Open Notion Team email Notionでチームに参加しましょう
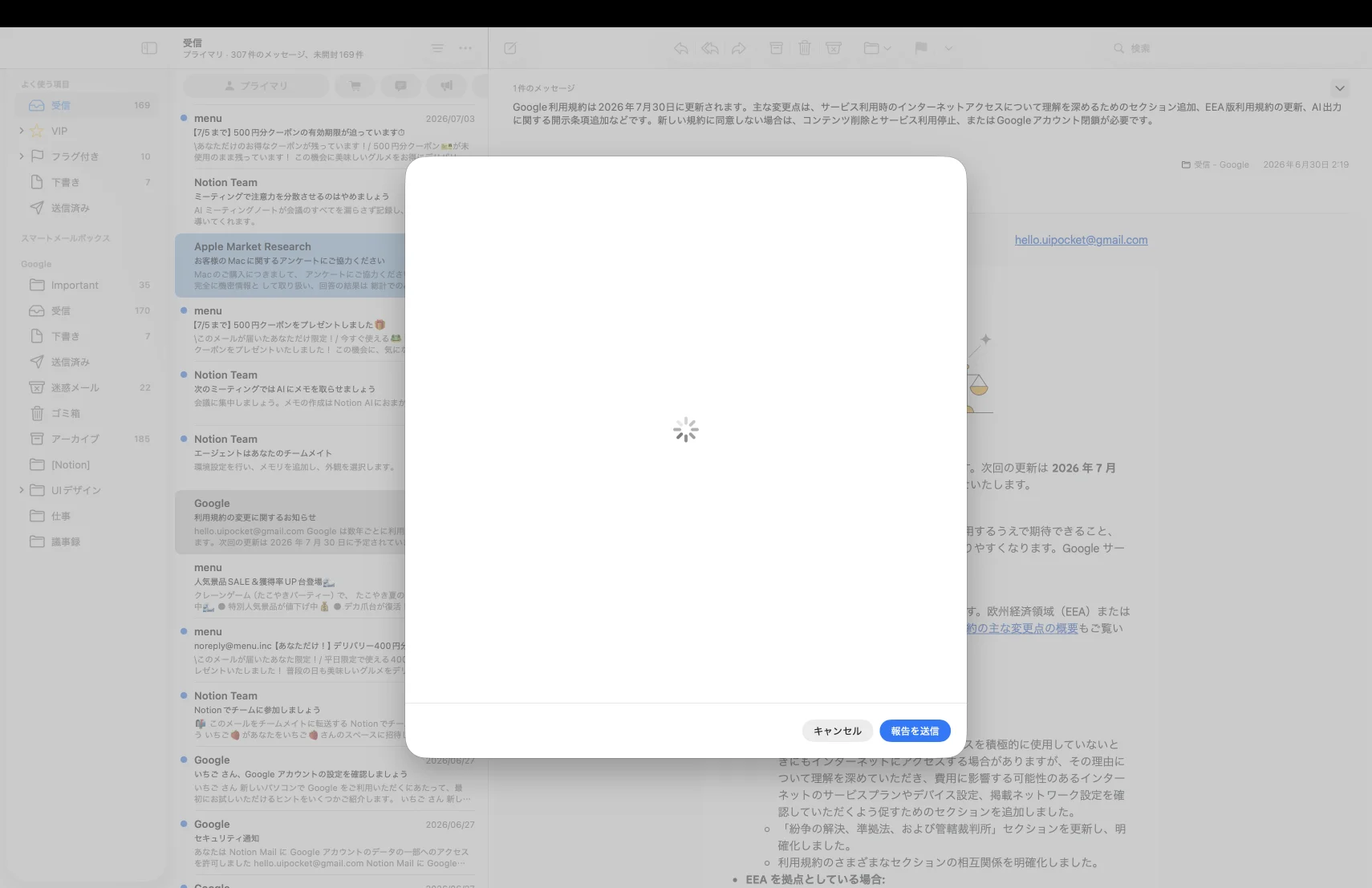 [290, 715]
